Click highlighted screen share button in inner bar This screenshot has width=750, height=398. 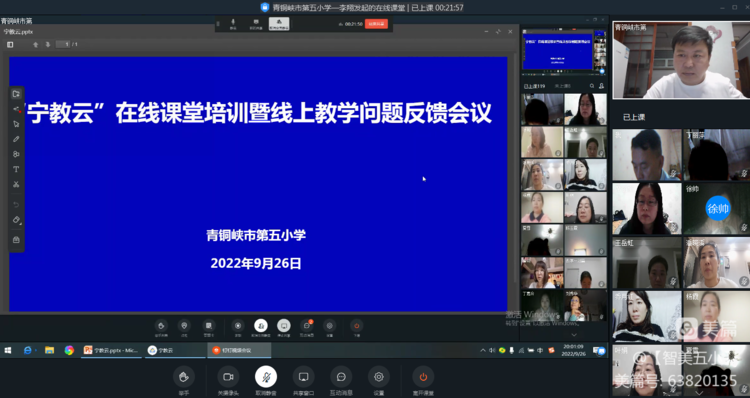click(284, 326)
